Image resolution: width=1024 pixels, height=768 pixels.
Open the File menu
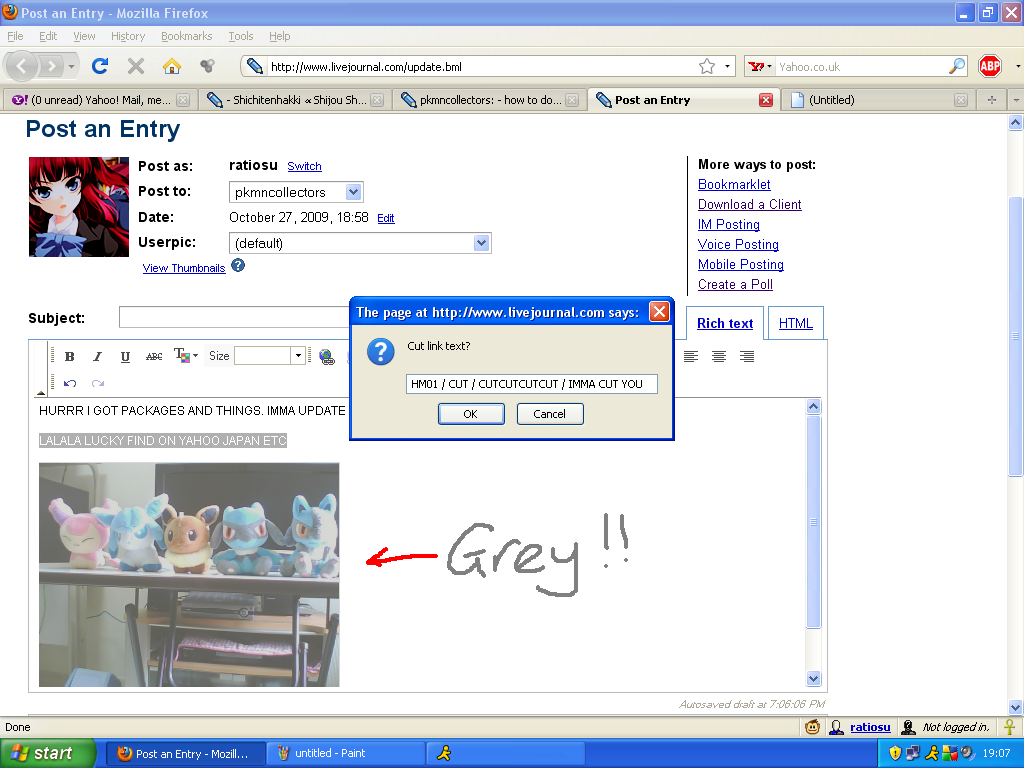(x=15, y=36)
